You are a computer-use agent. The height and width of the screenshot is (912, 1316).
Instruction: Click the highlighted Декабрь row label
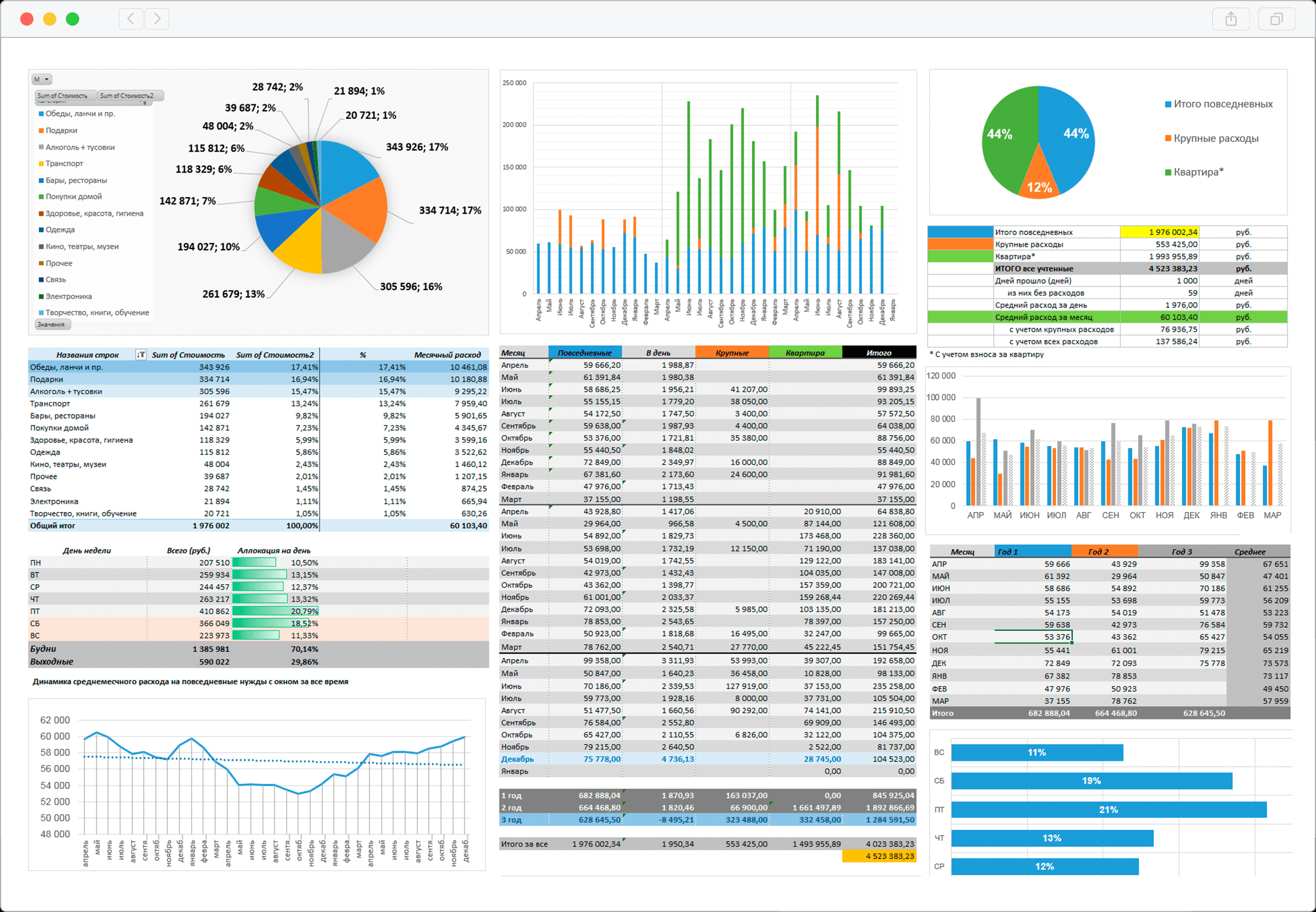pyautogui.click(x=517, y=759)
